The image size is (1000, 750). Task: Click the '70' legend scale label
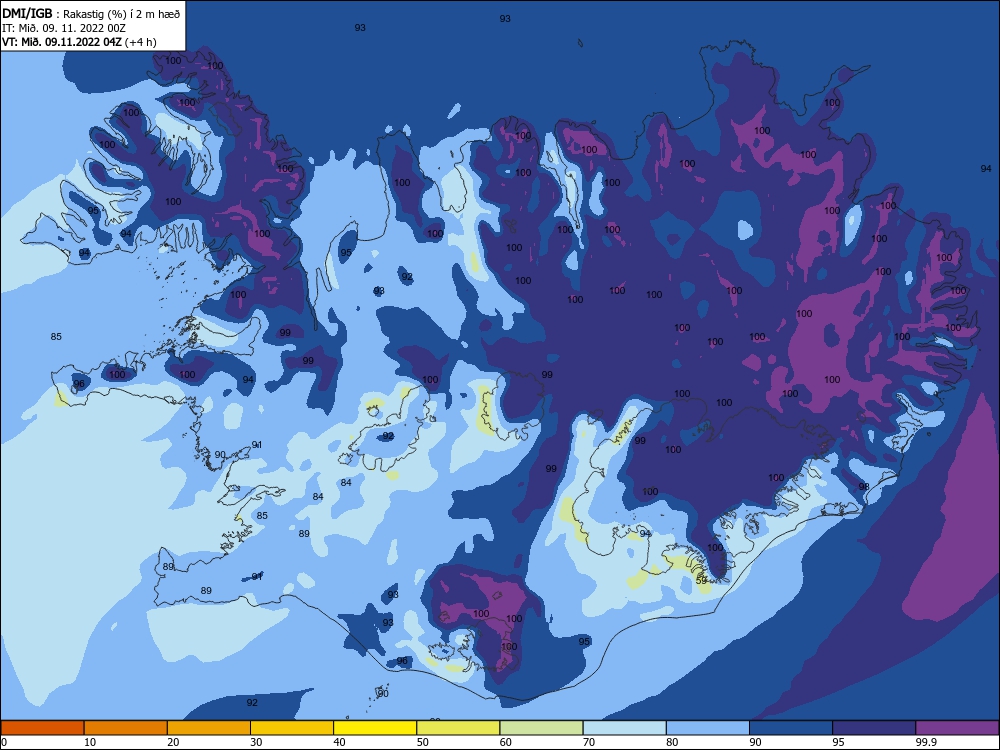tap(589, 742)
